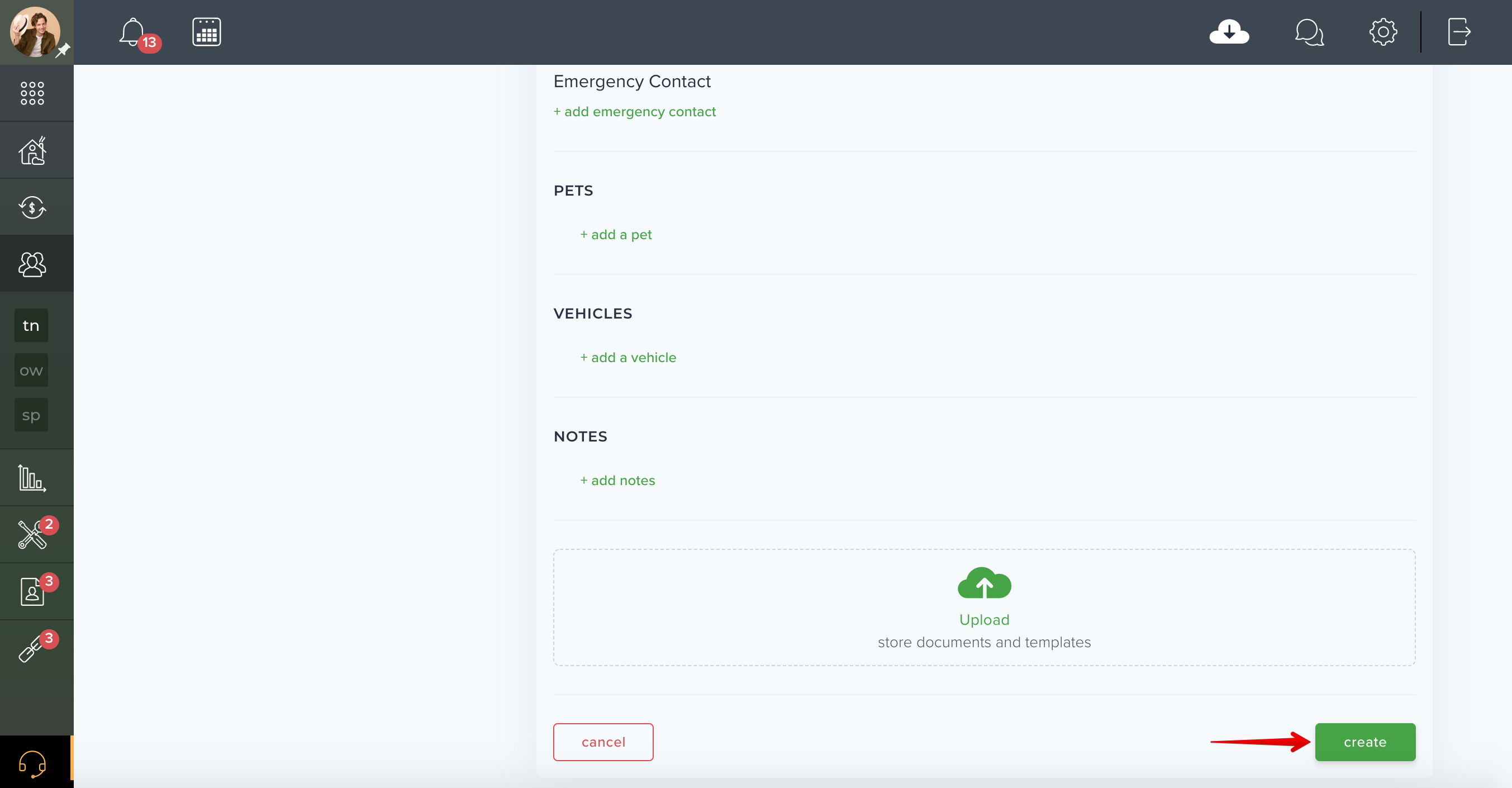The width and height of the screenshot is (1512, 788).
Task: Open the calendar icon
Action: [207, 32]
